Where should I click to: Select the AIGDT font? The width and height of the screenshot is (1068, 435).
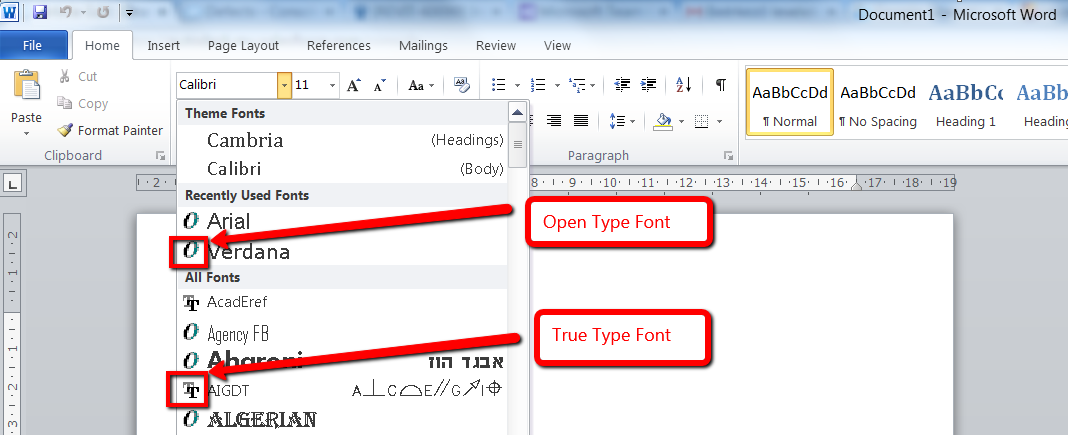click(343, 389)
